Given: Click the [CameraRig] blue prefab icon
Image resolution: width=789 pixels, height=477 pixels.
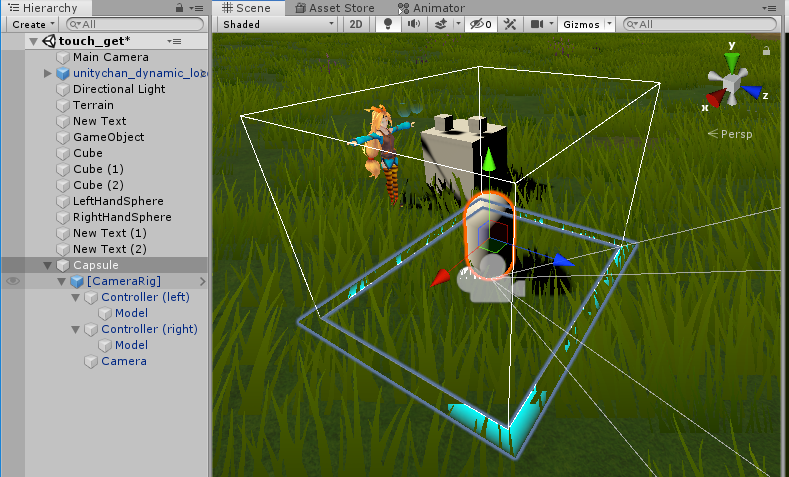Looking at the screenshot, I should [77, 281].
